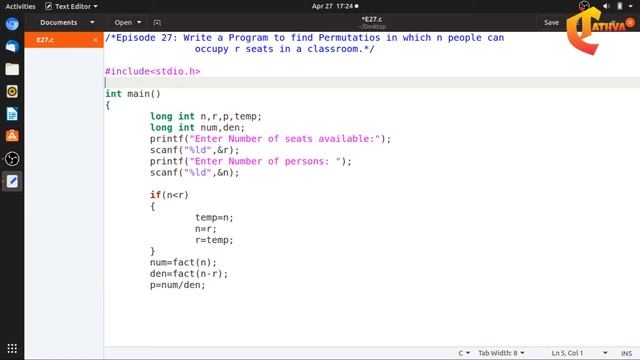Close the E27.c entry in the side panel

pos(95,40)
